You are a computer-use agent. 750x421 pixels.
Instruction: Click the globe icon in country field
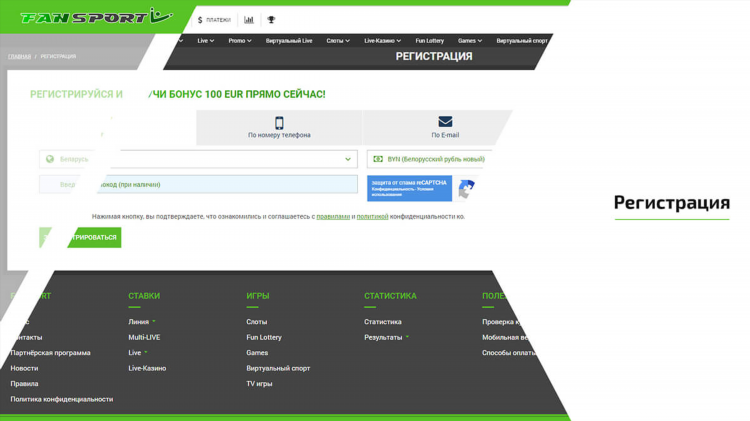[x=50, y=159]
